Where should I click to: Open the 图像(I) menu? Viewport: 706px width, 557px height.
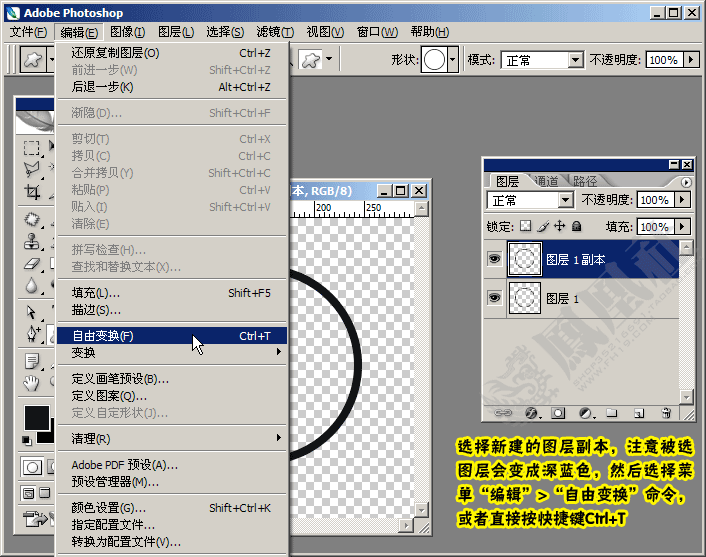(127, 32)
